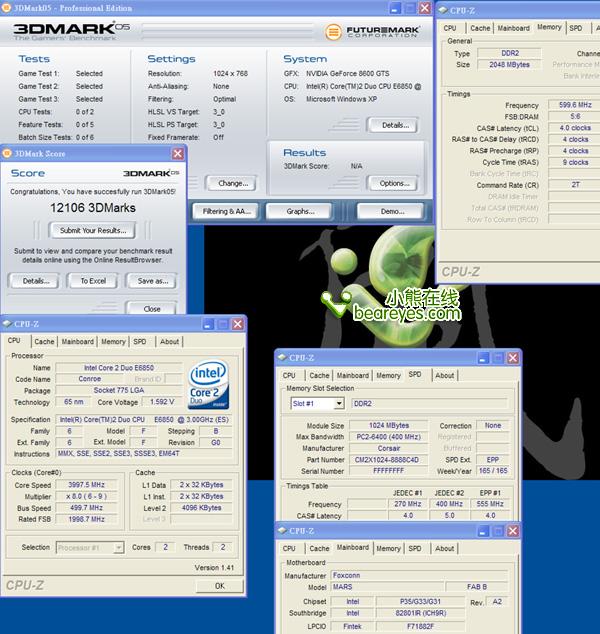
Task: Select About tab in CPU-Z SPD window
Action: [x=444, y=376]
